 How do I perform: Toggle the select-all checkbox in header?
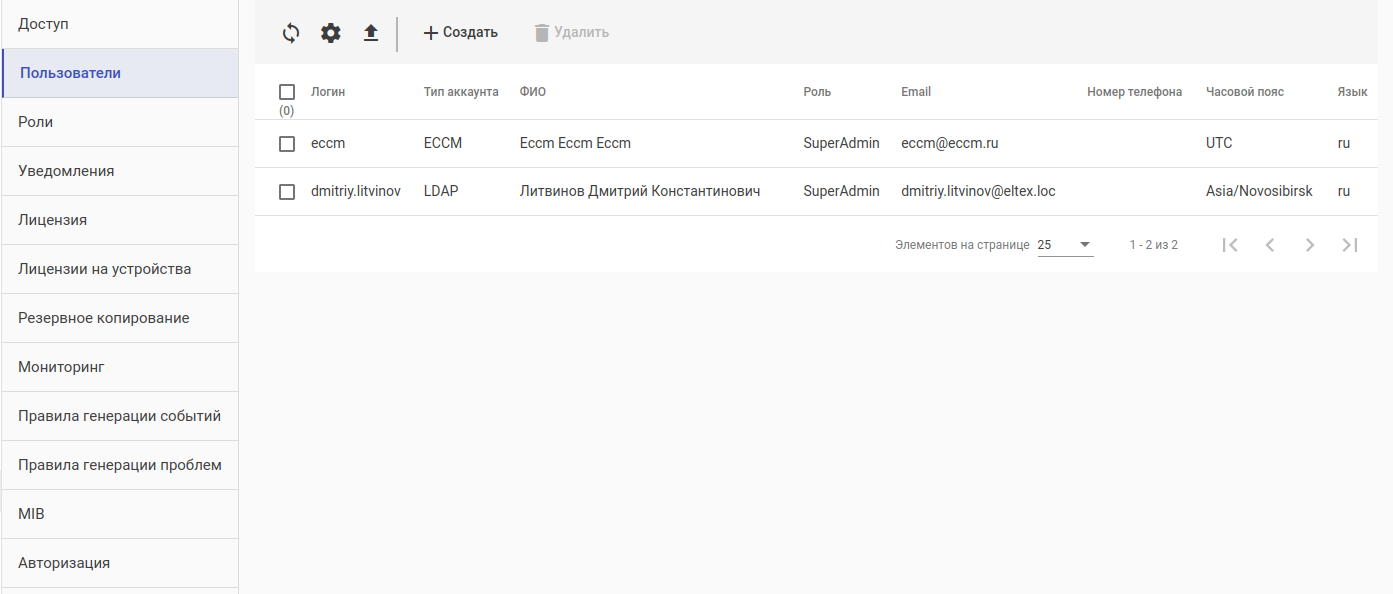[x=287, y=92]
